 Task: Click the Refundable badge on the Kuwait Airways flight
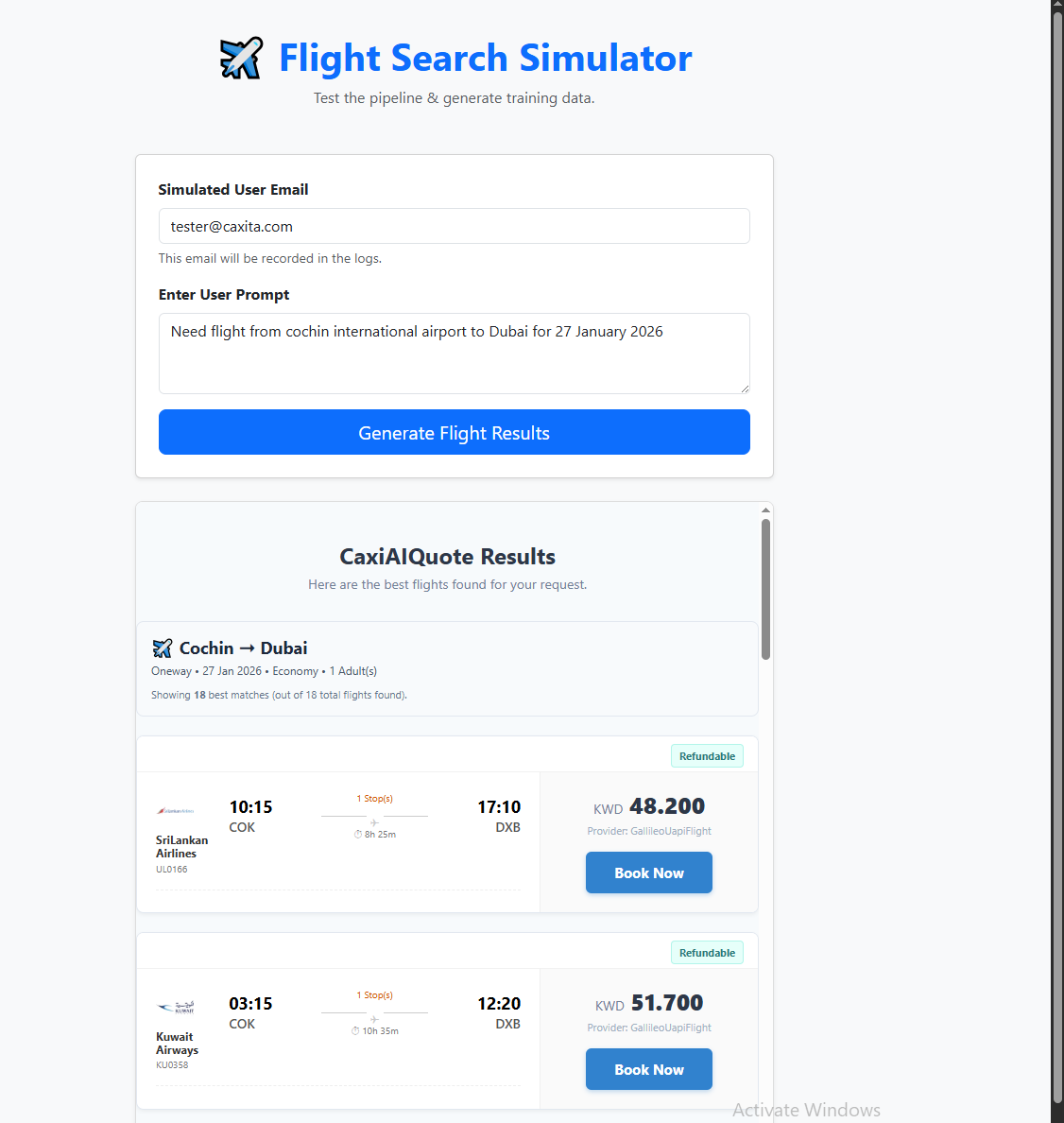tap(707, 953)
